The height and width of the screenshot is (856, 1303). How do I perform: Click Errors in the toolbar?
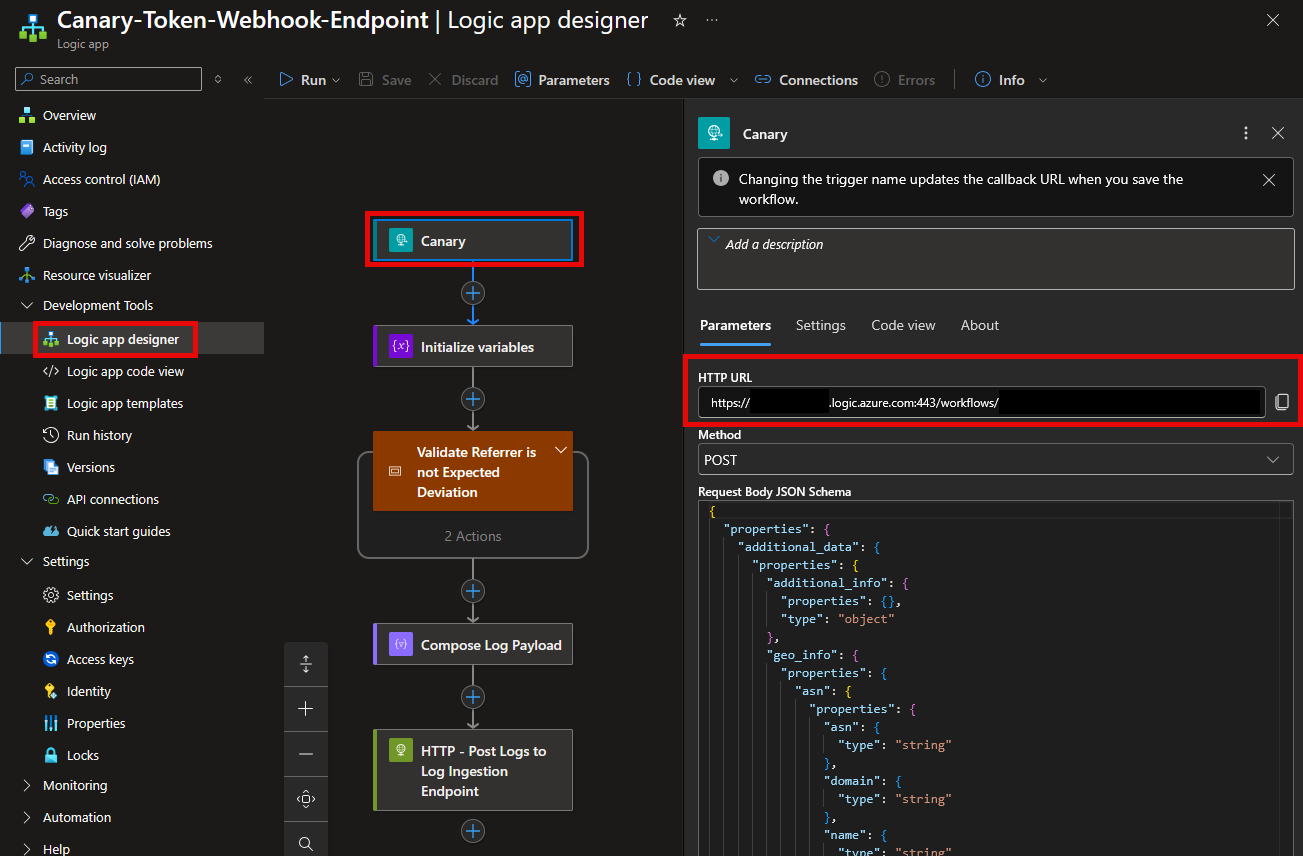coord(905,80)
